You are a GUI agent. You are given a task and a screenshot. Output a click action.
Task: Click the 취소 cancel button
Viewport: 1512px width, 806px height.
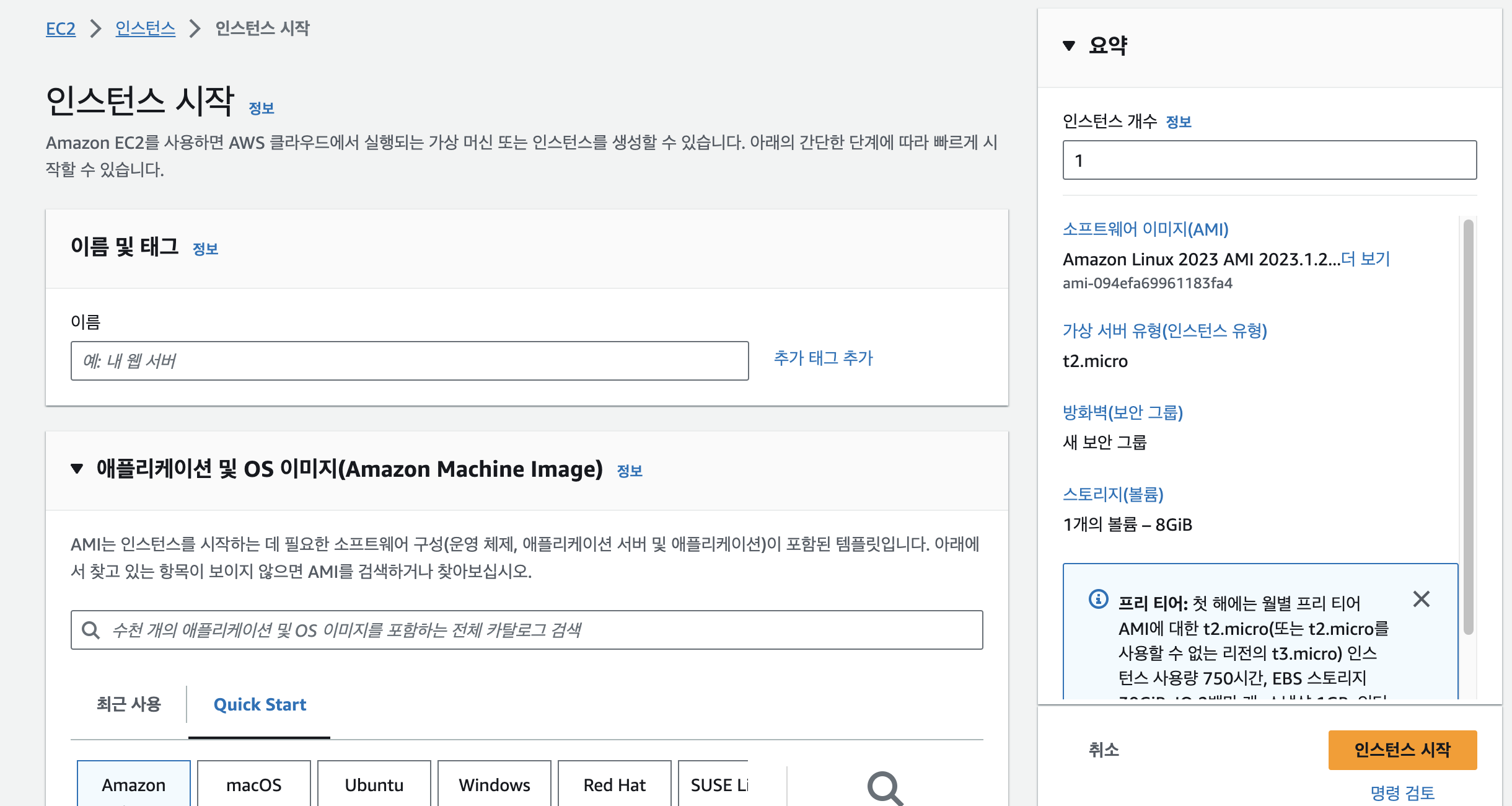(x=1104, y=750)
